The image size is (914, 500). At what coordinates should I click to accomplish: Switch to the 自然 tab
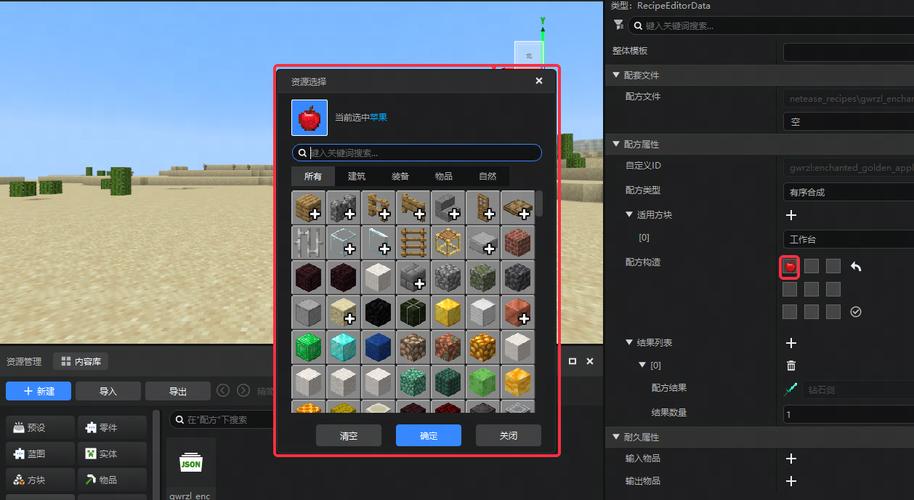487,176
